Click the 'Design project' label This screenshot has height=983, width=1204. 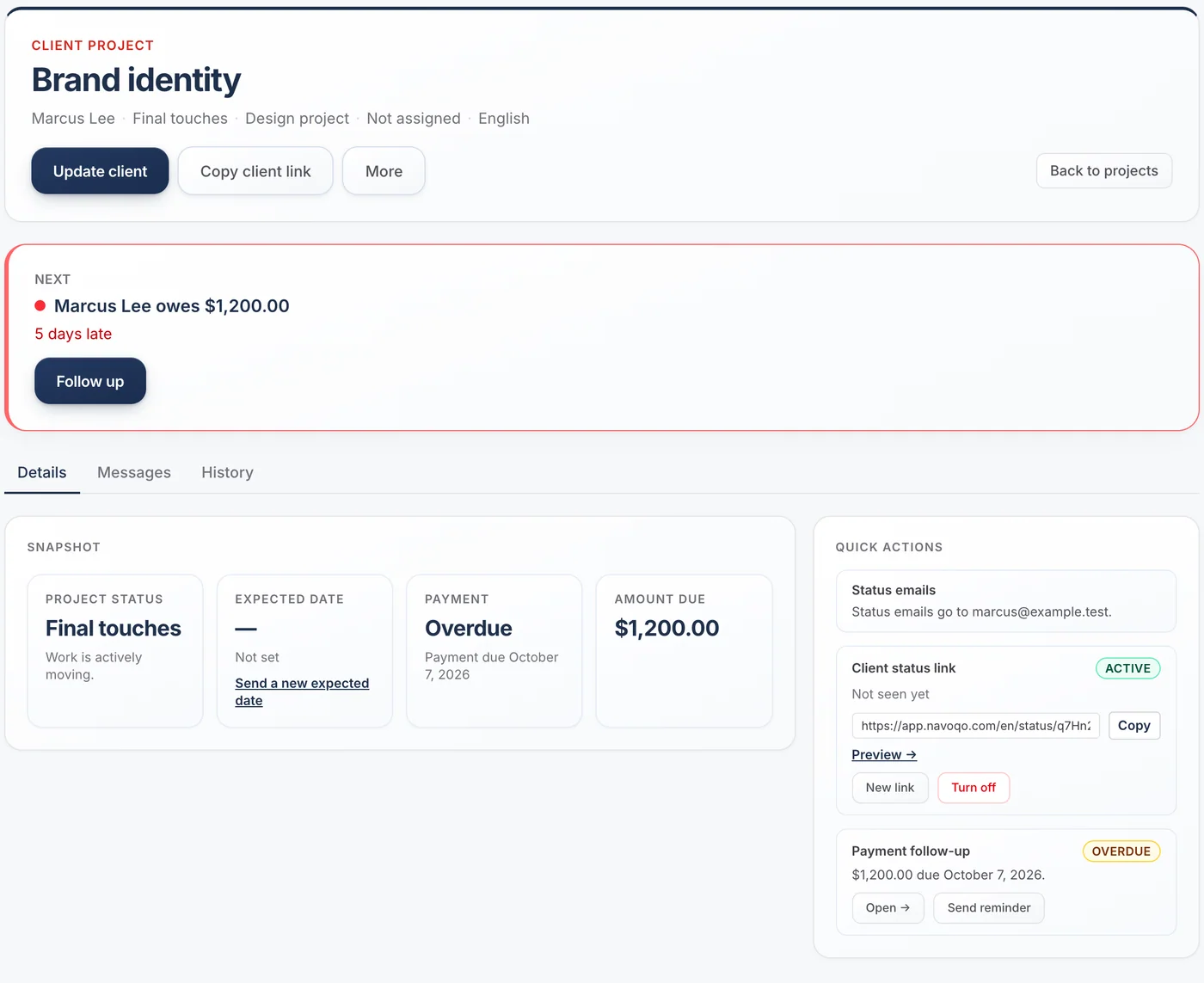tap(297, 119)
